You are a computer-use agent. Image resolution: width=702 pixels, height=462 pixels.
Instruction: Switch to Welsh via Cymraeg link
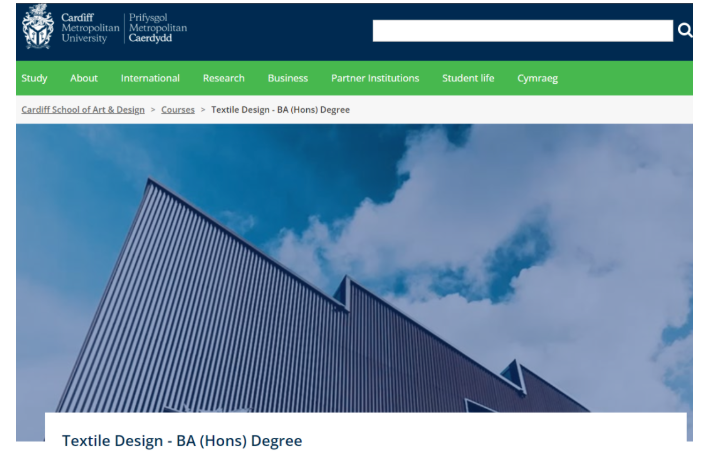[x=537, y=78]
